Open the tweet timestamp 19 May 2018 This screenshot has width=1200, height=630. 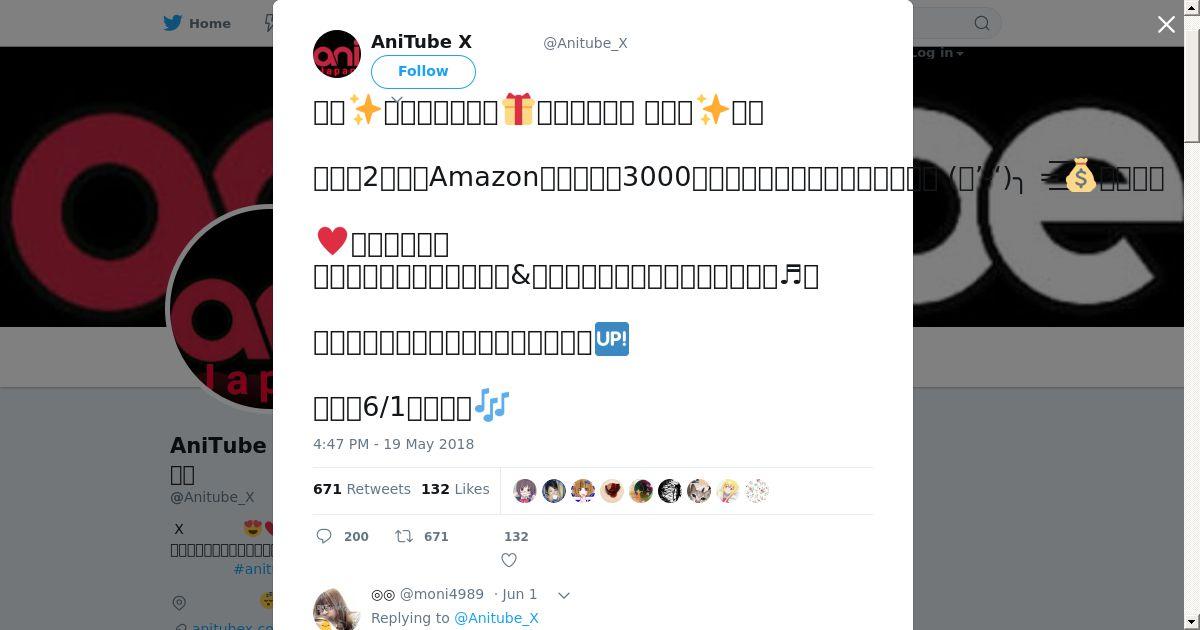coord(394,444)
